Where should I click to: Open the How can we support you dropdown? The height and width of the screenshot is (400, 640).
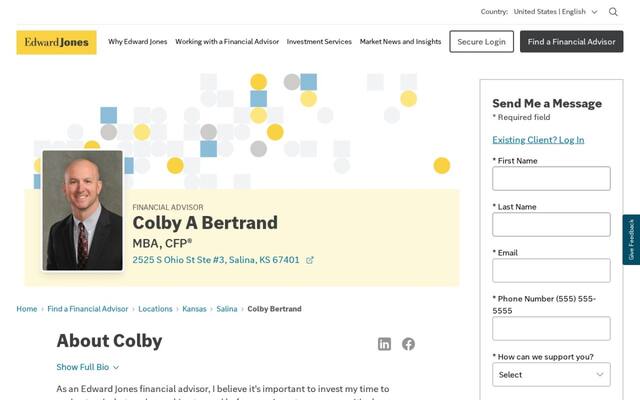551,375
